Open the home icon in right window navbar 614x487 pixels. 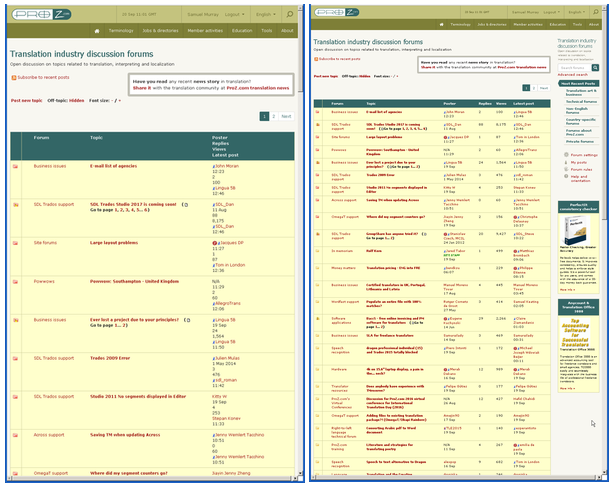click(x=441, y=24)
